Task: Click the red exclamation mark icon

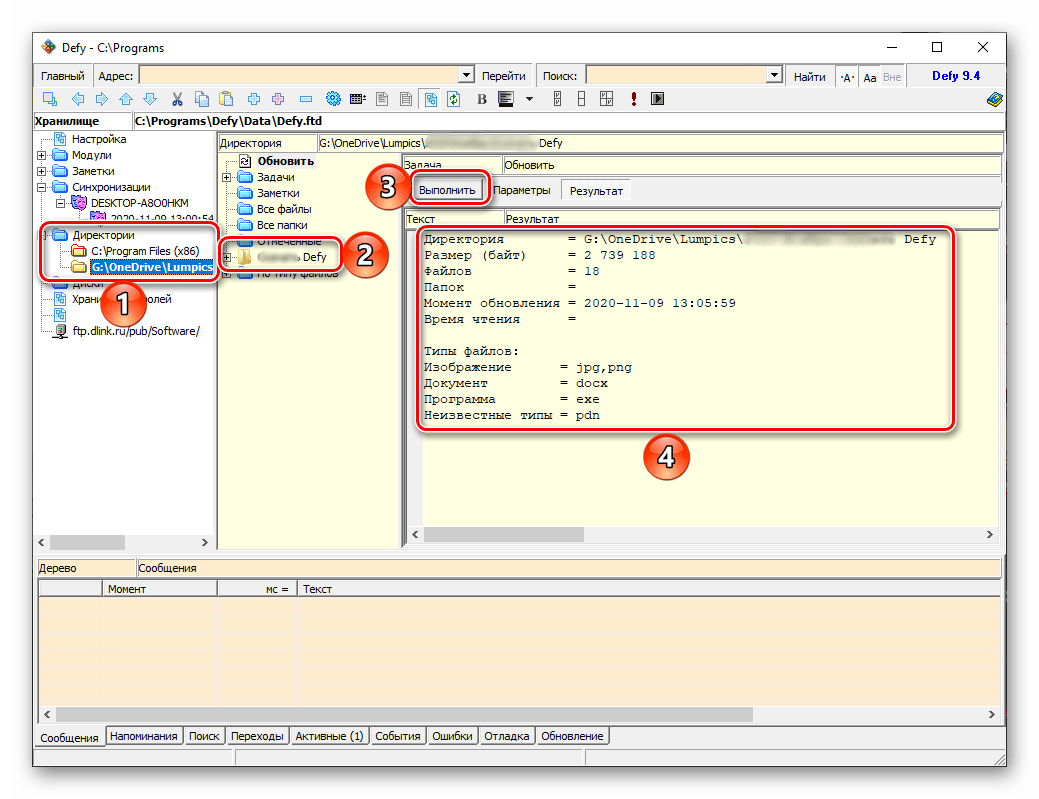Action: 633,99
